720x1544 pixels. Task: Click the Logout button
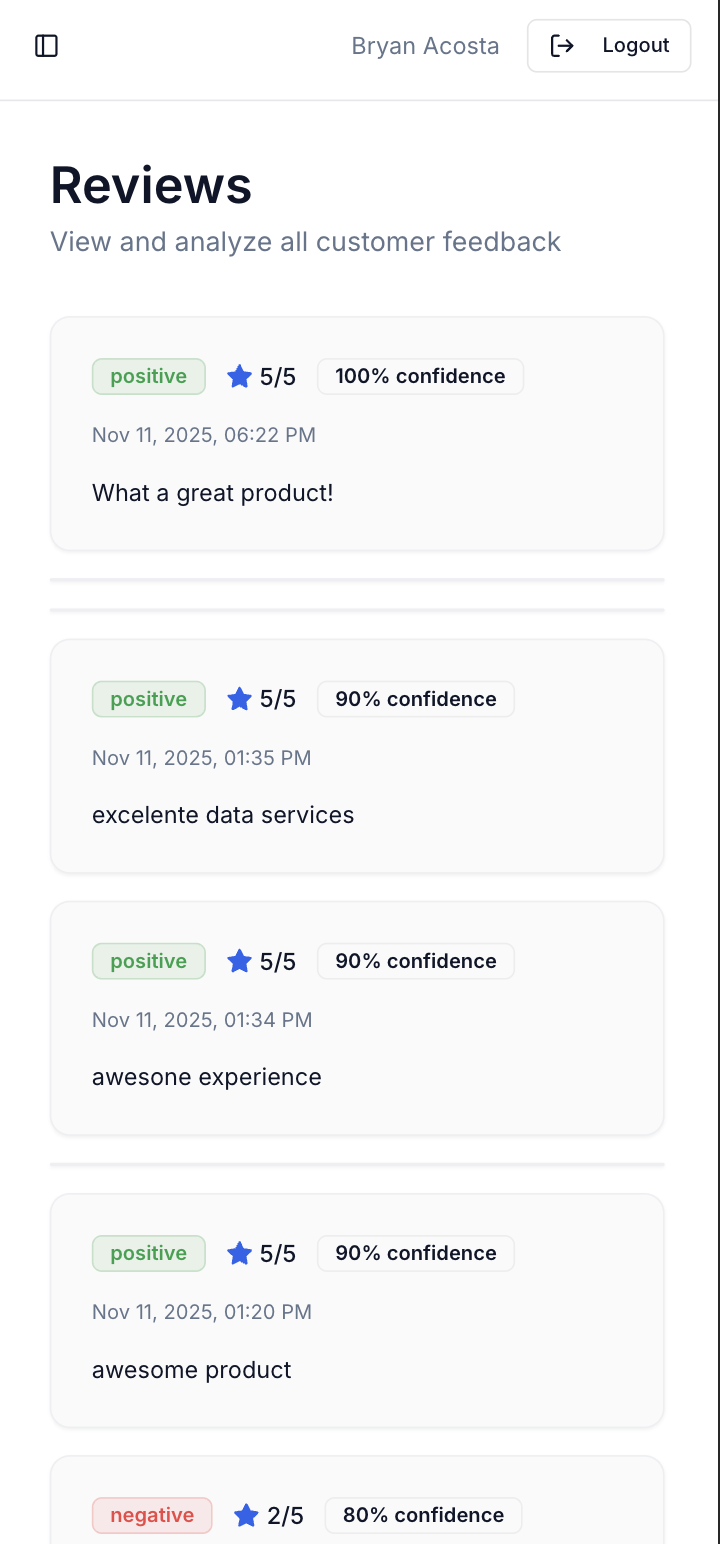[x=609, y=46]
